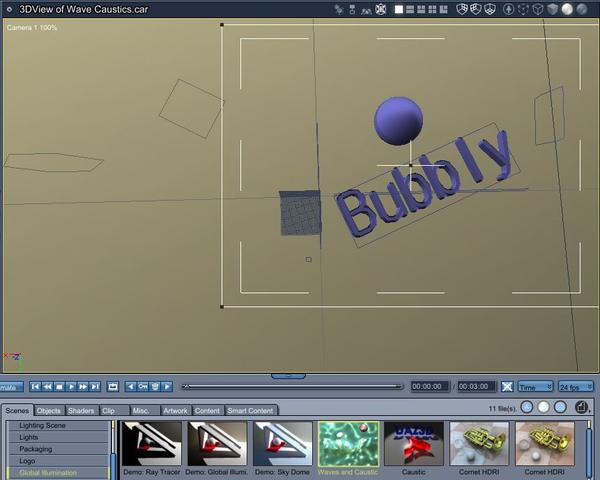Click the end time 00:03:00 field
Screen dimensions: 600x480
pyautogui.click(x=477, y=387)
